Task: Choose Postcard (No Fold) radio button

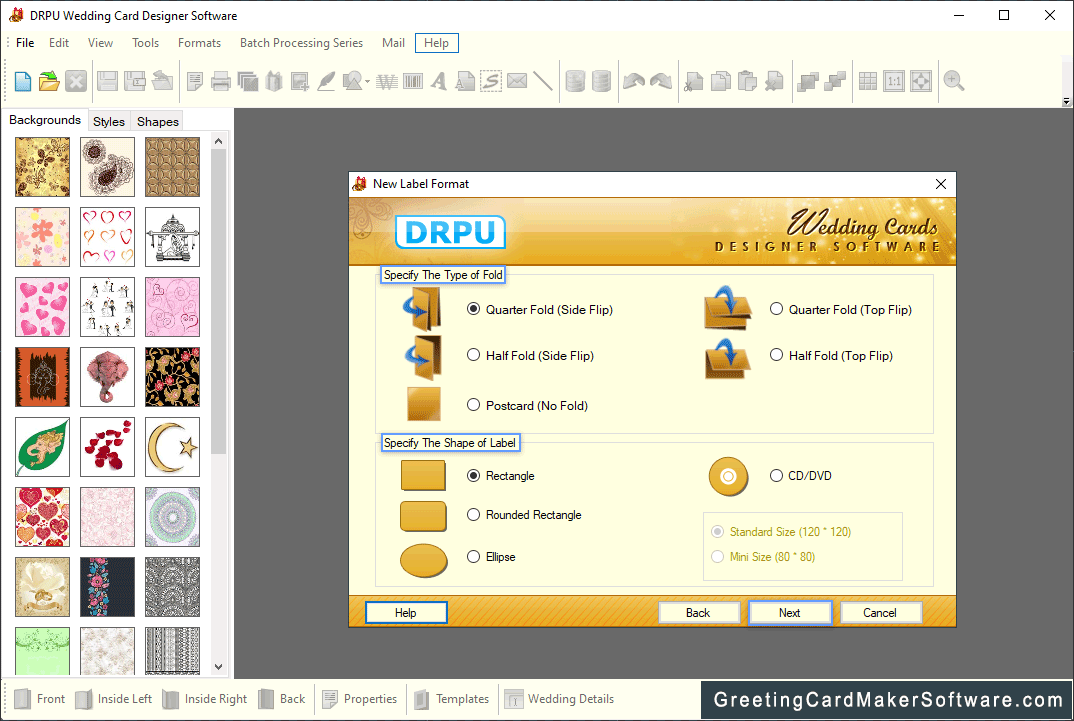Action: click(474, 405)
